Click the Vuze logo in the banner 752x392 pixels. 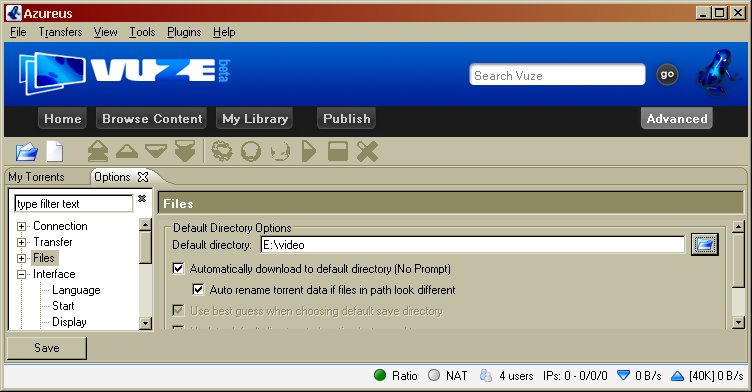(x=125, y=73)
